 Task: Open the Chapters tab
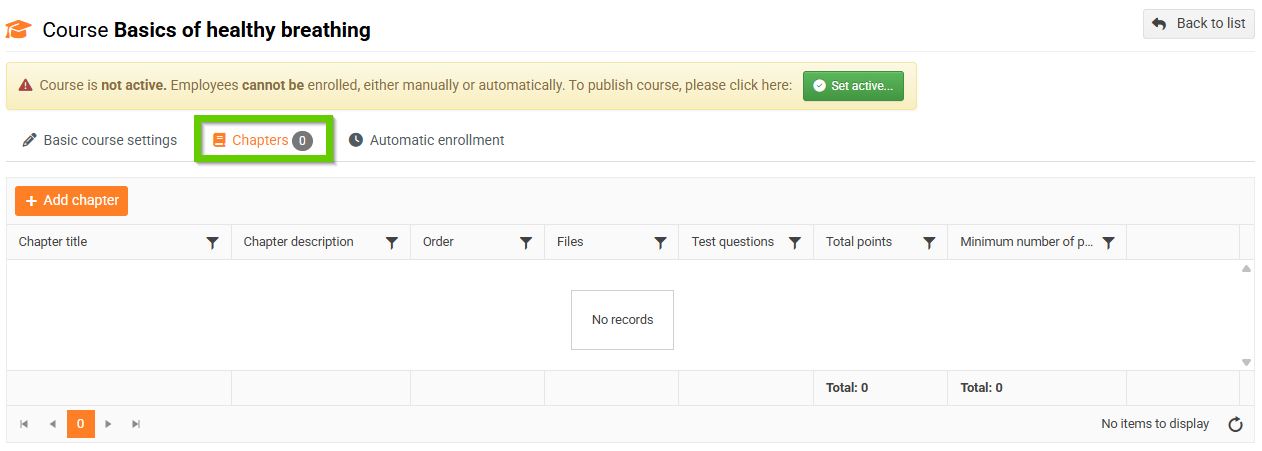(262, 140)
